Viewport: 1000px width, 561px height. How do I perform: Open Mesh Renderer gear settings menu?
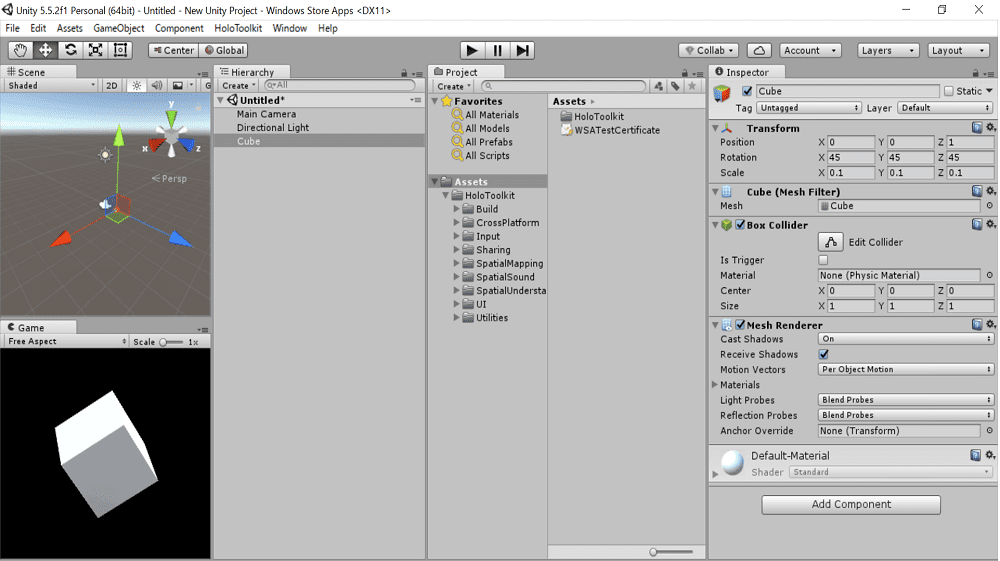click(990, 324)
